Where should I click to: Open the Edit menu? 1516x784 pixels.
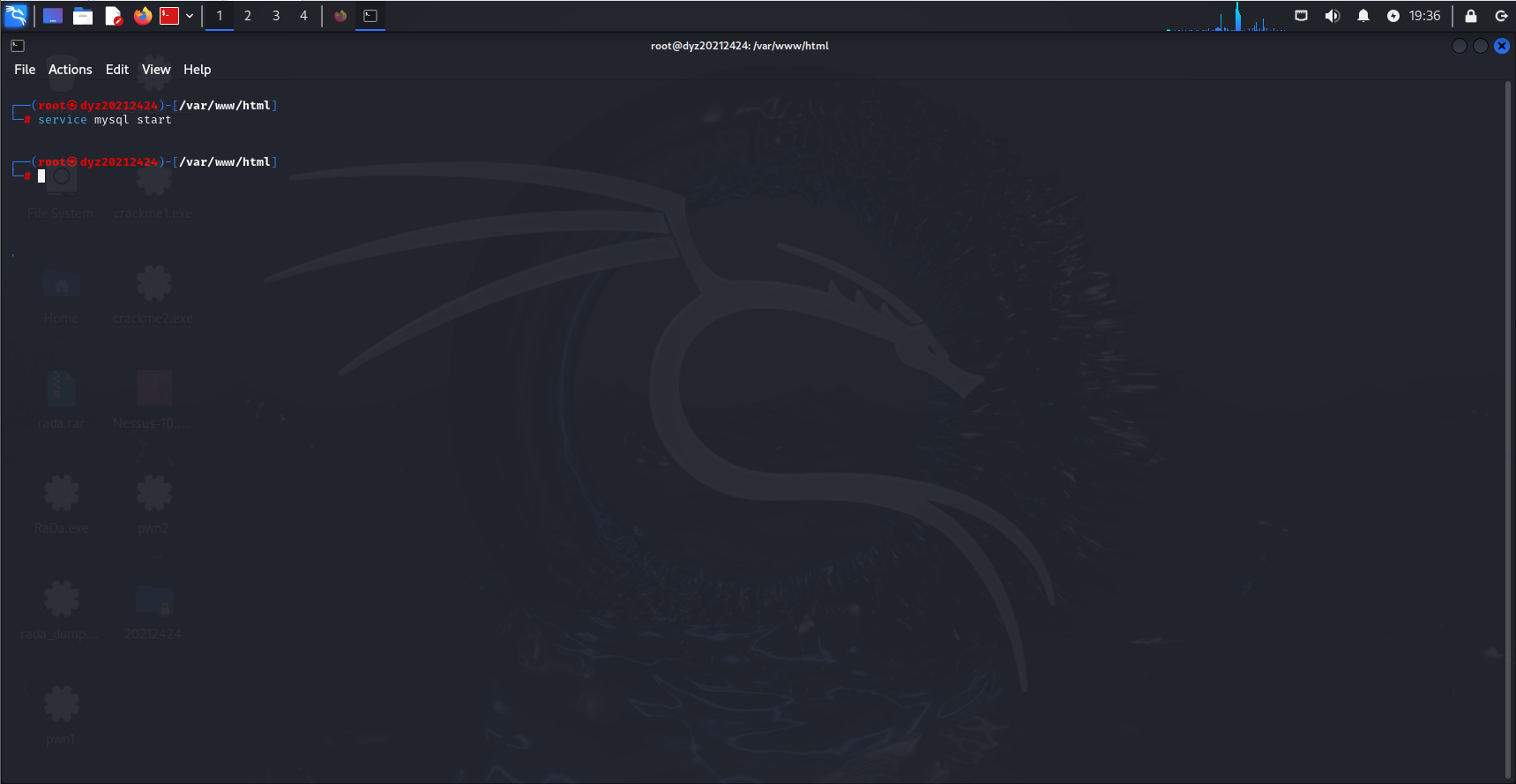coord(117,70)
